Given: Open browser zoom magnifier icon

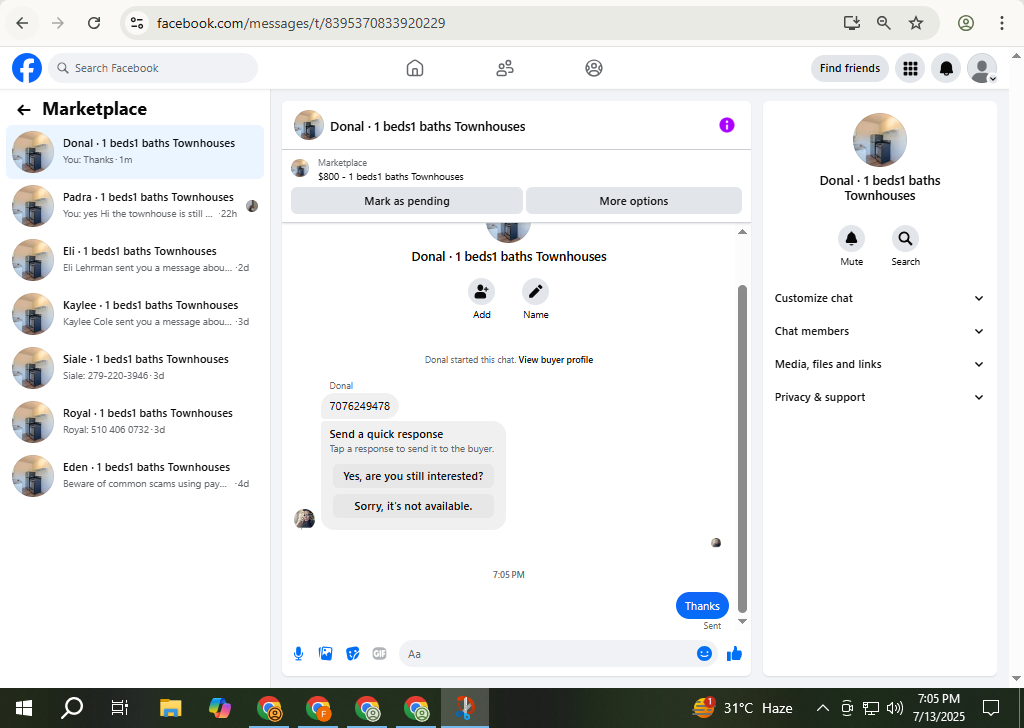Looking at the screenshot, I should pyautogui.click(x=884, y=23).
